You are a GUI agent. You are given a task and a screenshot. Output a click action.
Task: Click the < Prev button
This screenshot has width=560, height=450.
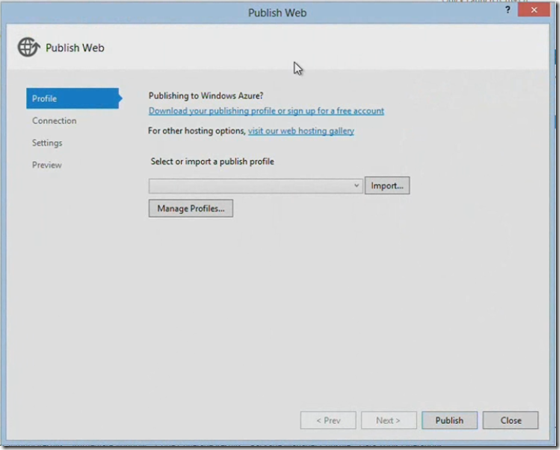point(328,420)
